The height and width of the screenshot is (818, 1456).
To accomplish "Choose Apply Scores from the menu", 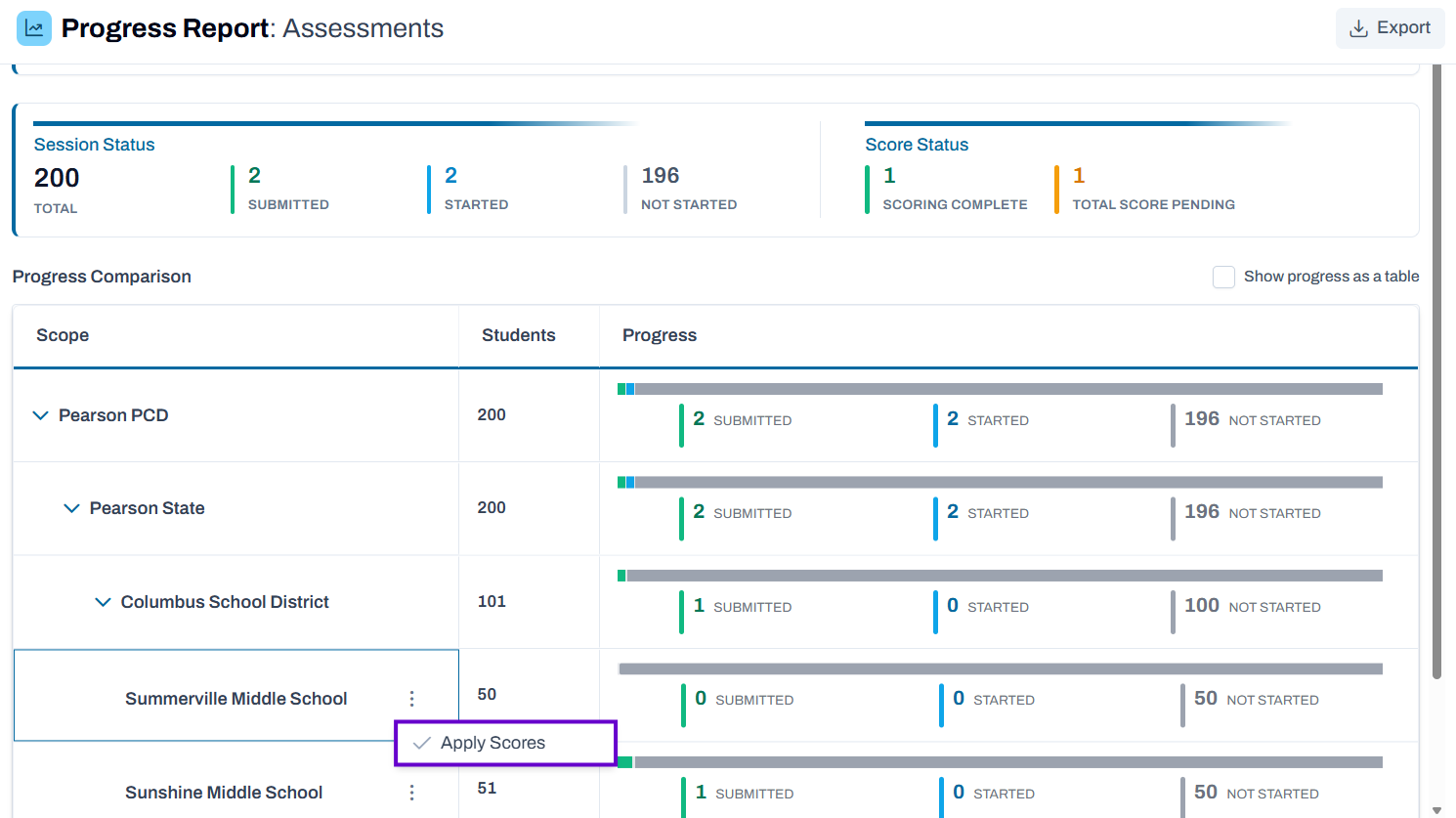I will pos(505,743).
